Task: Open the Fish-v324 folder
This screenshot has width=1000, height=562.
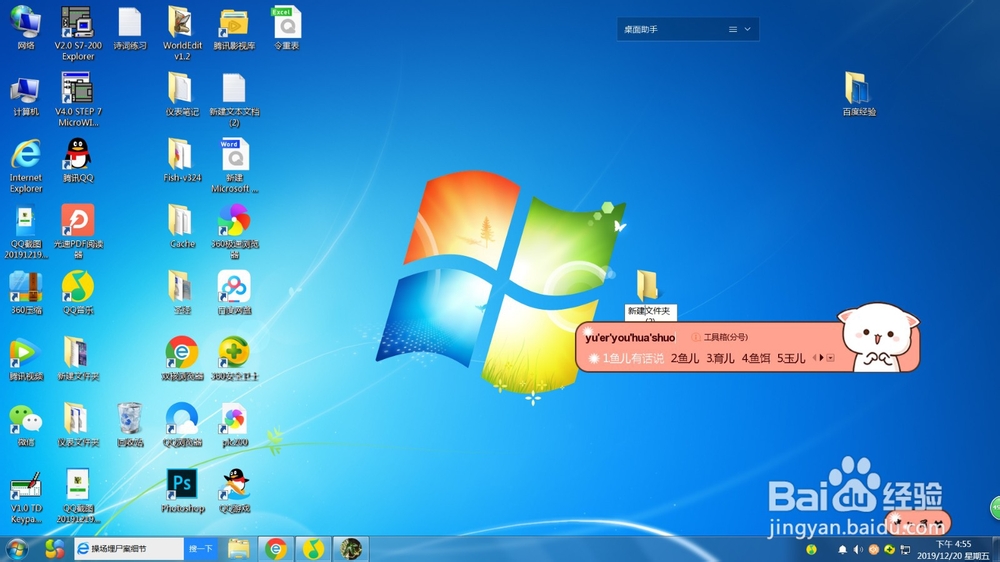Action: [x=182, y=161]
